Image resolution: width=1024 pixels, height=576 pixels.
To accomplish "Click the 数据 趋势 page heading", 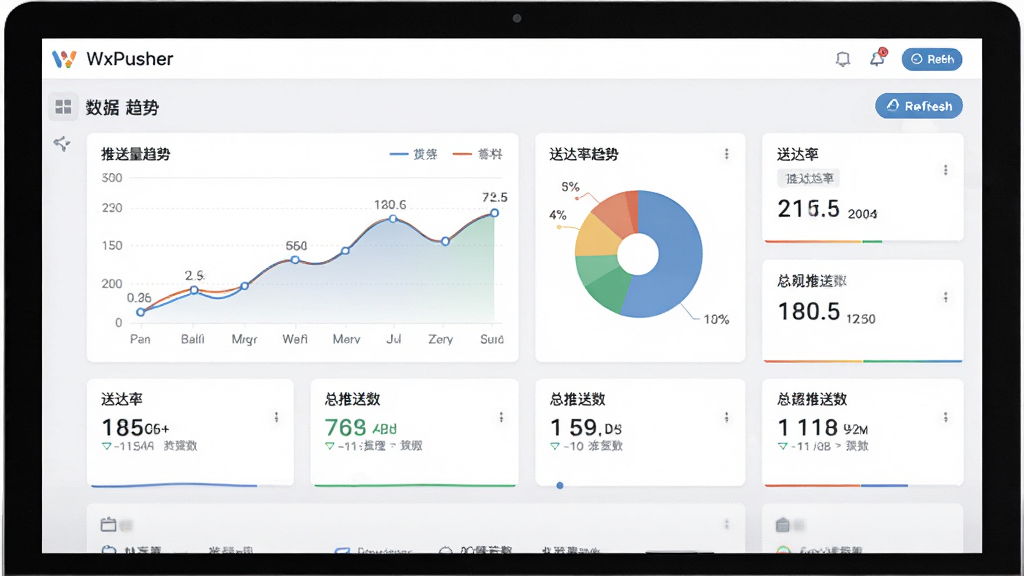I will coord(122,108).
